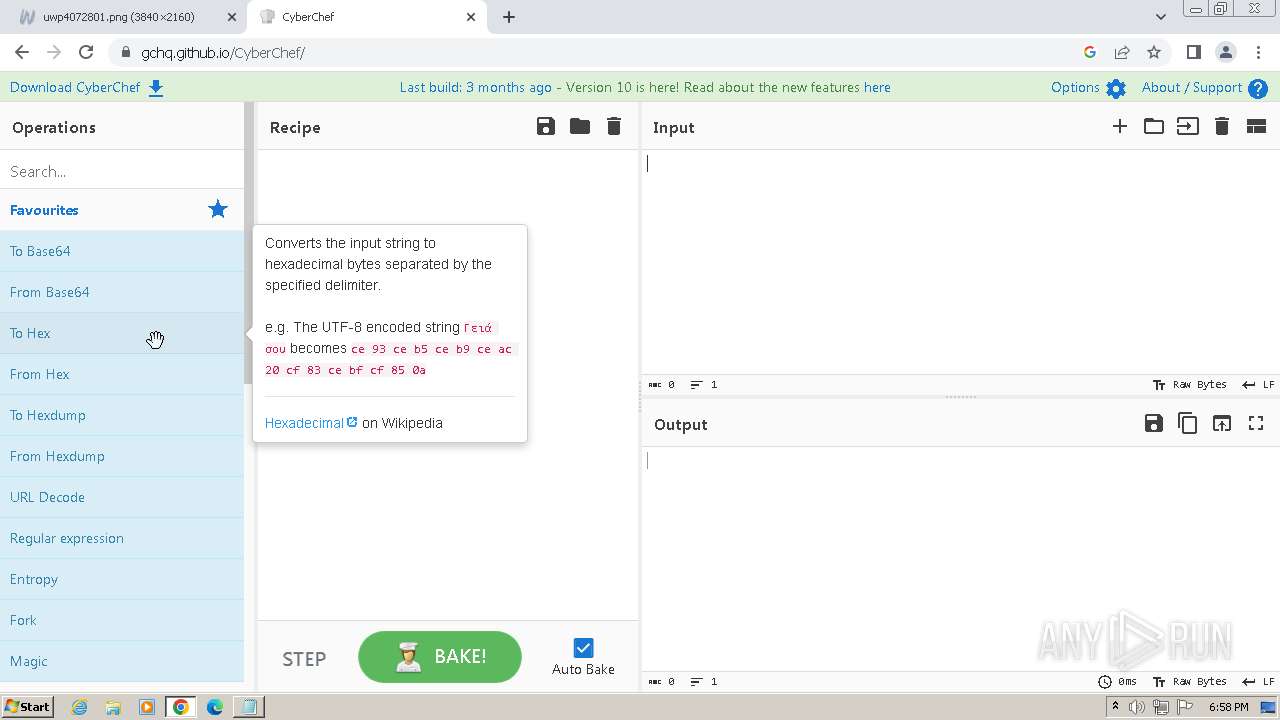Select URL Decode operation
Screen dimensions: 1280x720
122,497
